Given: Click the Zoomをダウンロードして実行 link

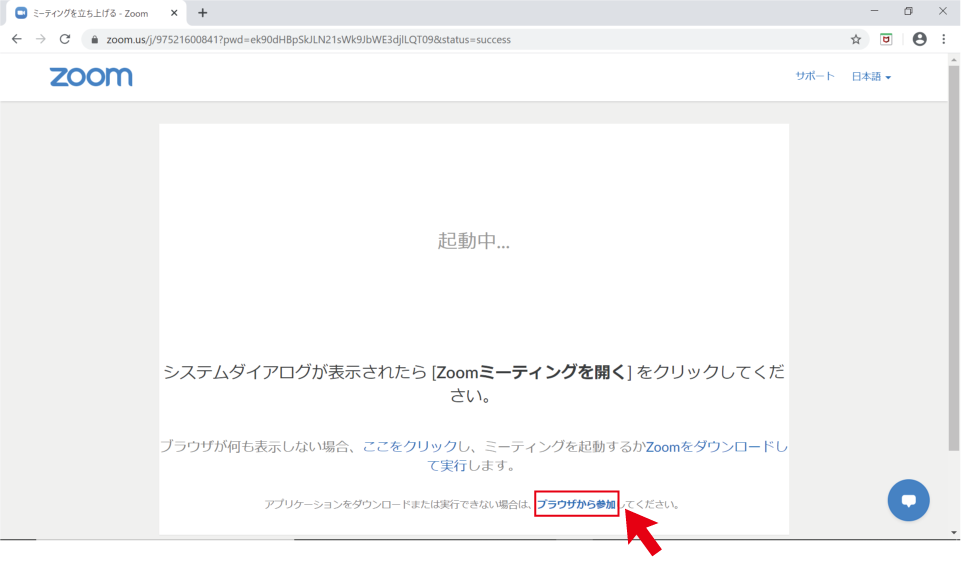Looking at the screenshot, I should point(715,447).
